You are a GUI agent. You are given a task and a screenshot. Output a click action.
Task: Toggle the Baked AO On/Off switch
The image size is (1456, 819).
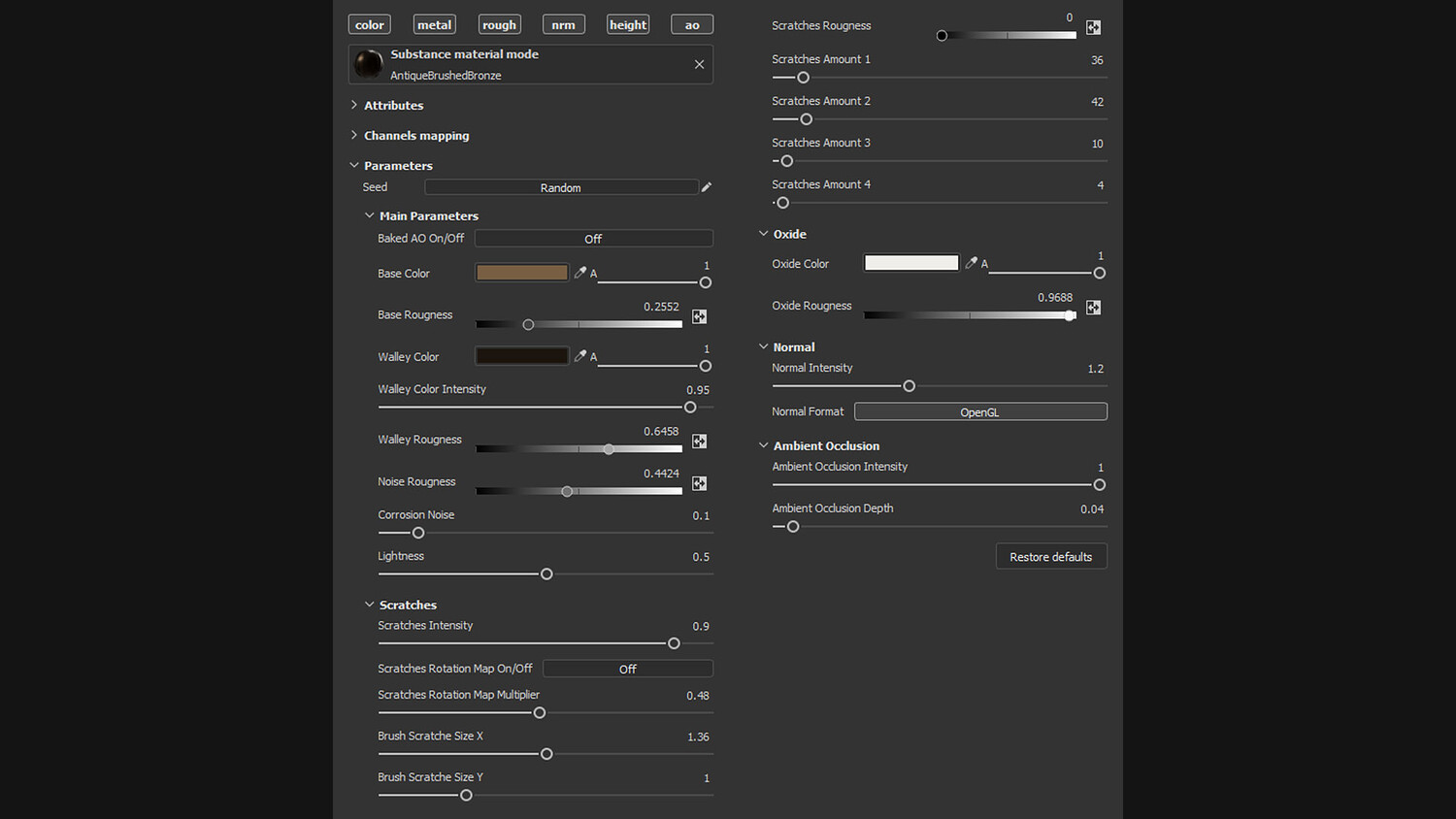pyautogui.click(x=593, y=239)
